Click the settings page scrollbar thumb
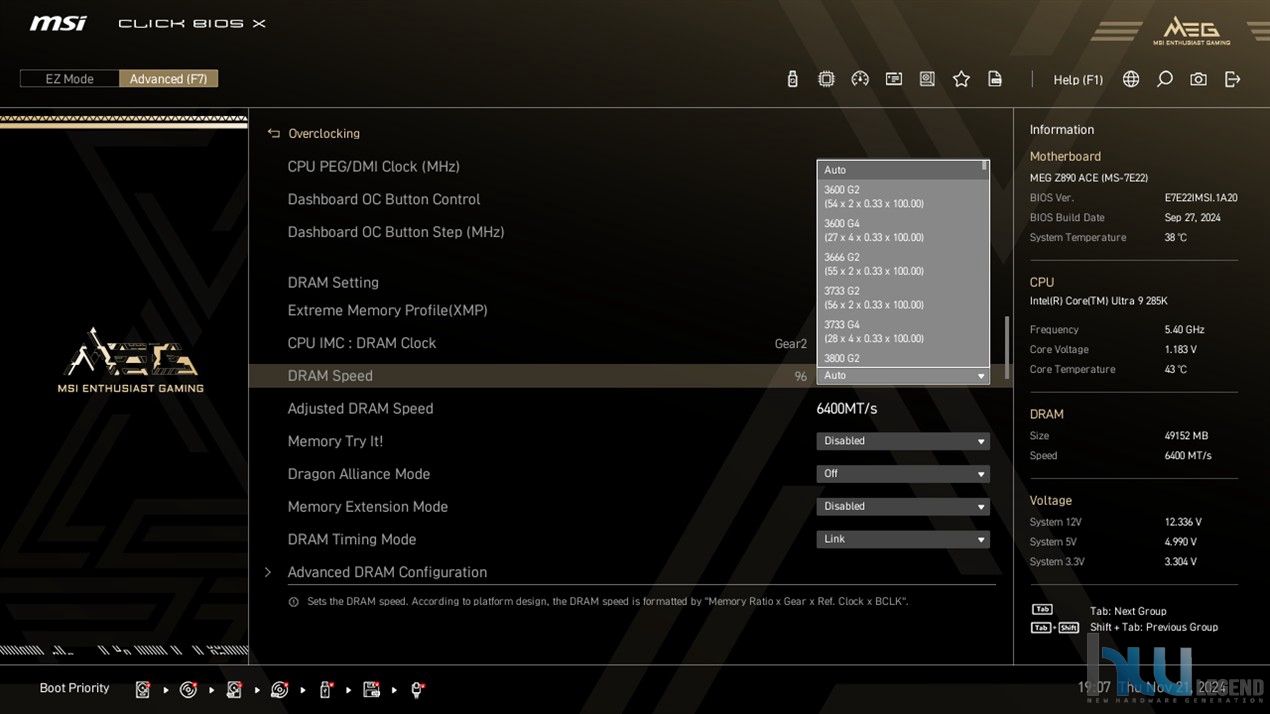This screenshot has width=1270, height=714. [1007, 348]
